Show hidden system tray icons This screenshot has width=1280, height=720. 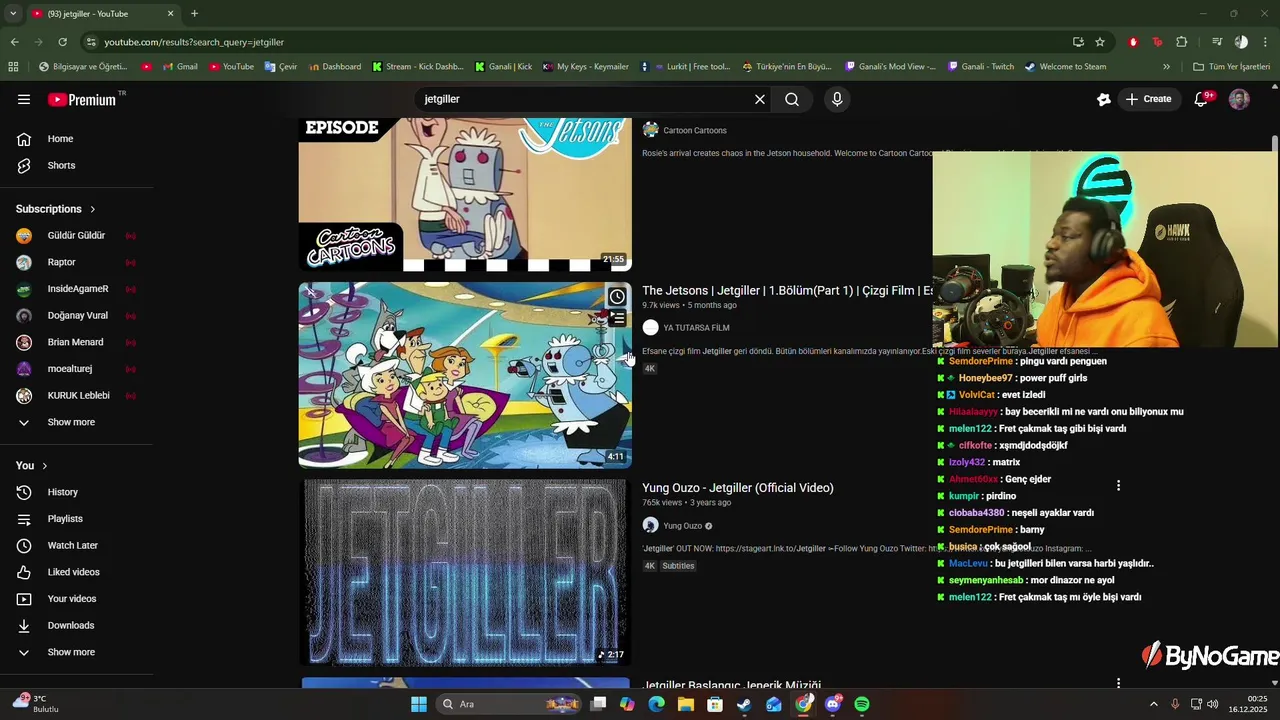coord(1153,704)
